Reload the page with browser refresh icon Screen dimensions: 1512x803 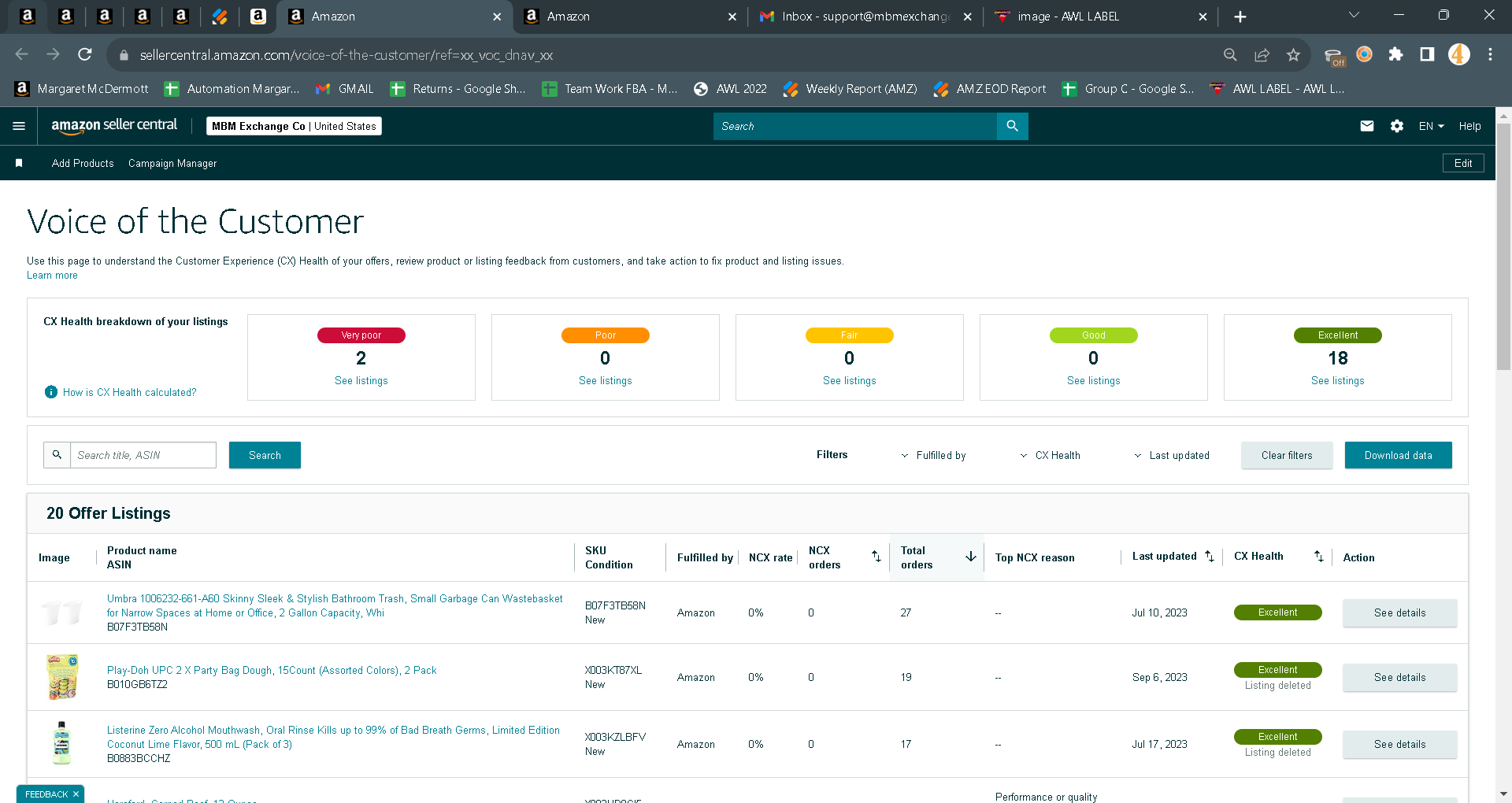coord(85,54)
